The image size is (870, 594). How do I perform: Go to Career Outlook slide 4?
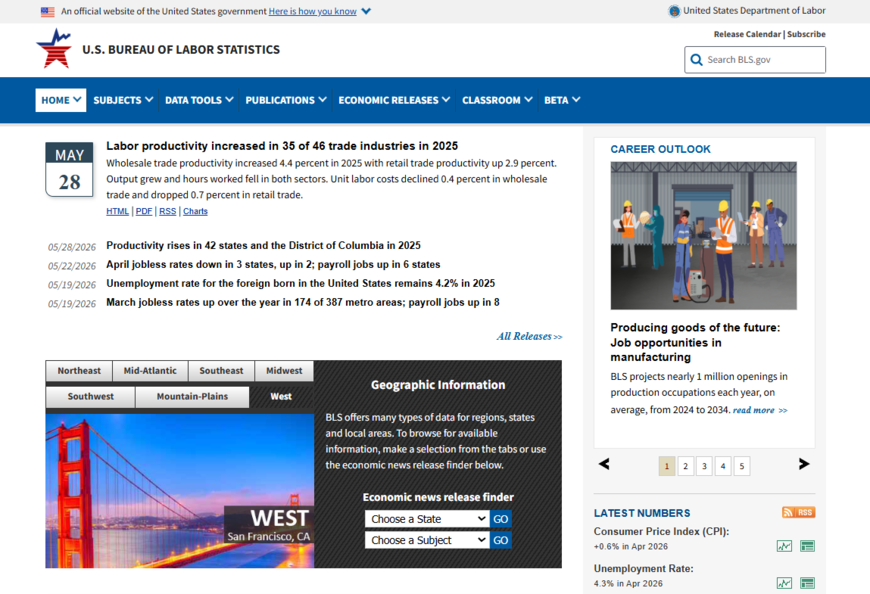pyautogui.click(x=723, y=466)
